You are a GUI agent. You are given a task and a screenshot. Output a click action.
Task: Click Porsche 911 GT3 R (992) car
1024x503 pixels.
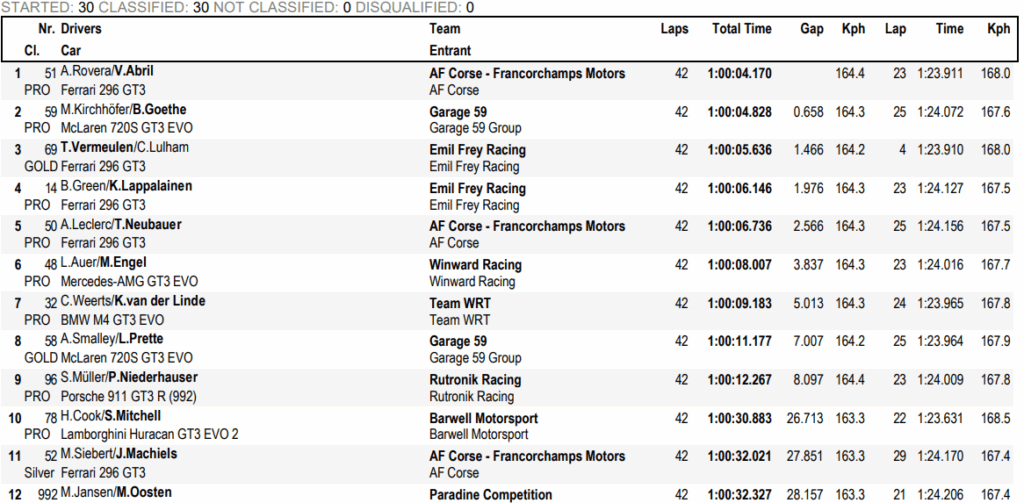[128, 397]
